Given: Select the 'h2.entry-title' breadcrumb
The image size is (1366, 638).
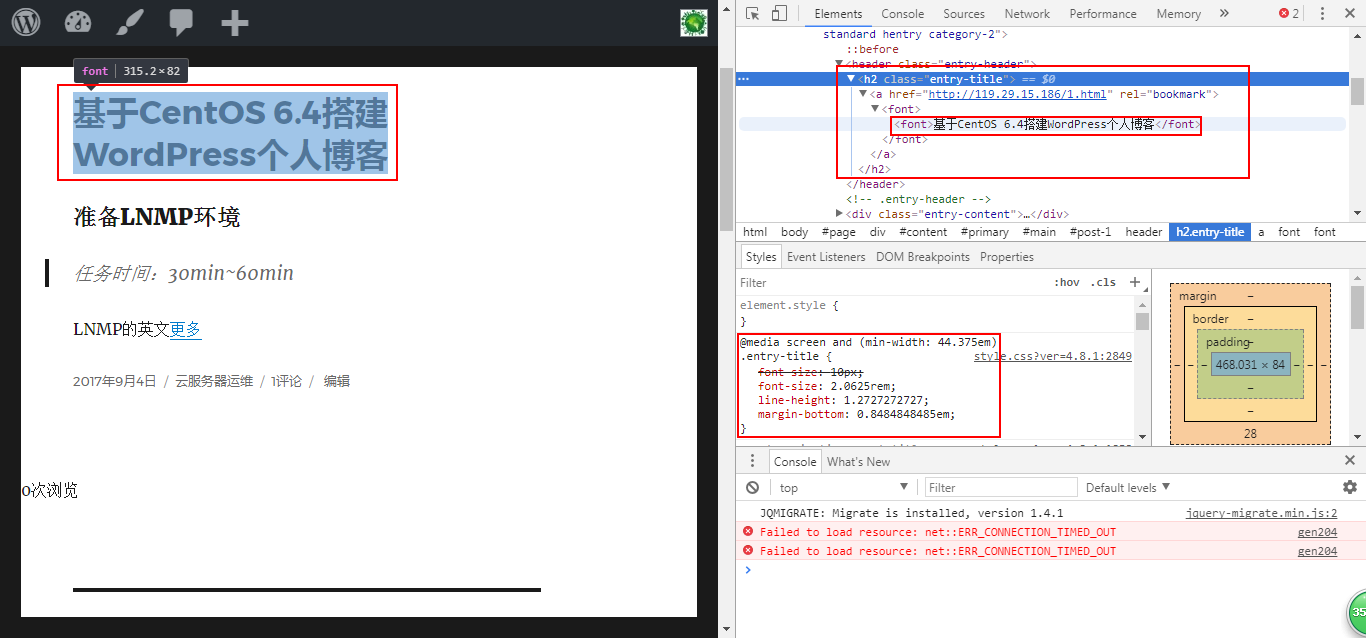Looking at the screenshot, I should [x=1210, y=232].
